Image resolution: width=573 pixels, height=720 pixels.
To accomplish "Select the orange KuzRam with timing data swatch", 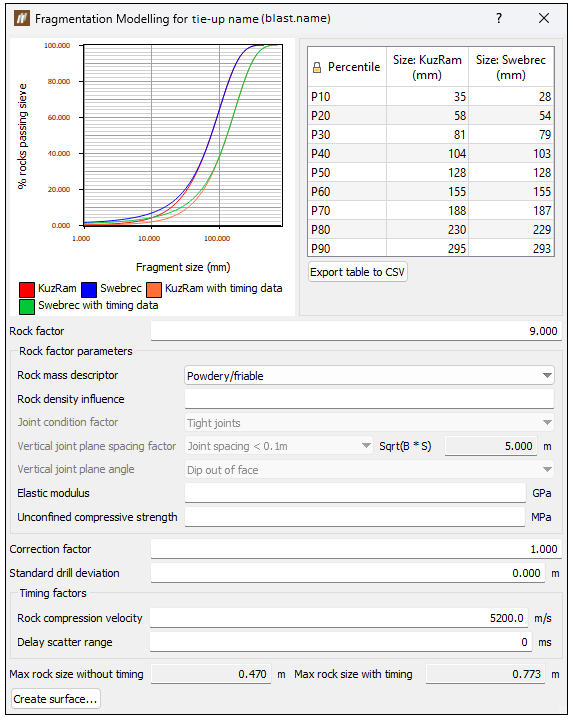I will [154, 290].
